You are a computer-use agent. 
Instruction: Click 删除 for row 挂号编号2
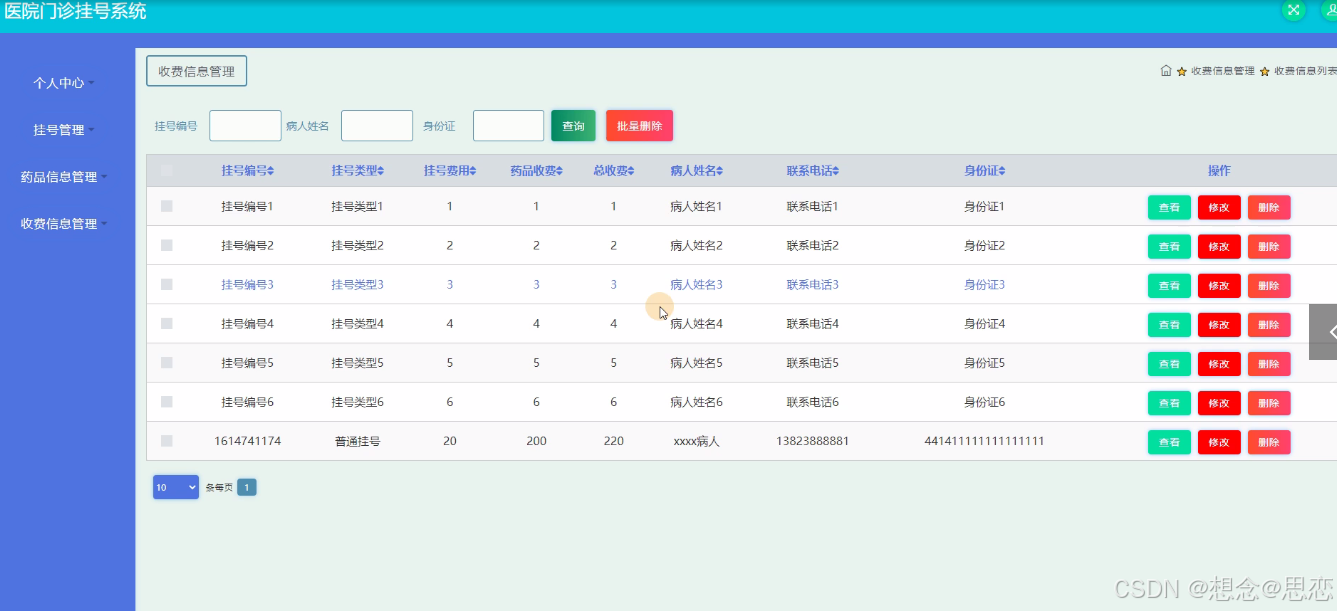1269,246
